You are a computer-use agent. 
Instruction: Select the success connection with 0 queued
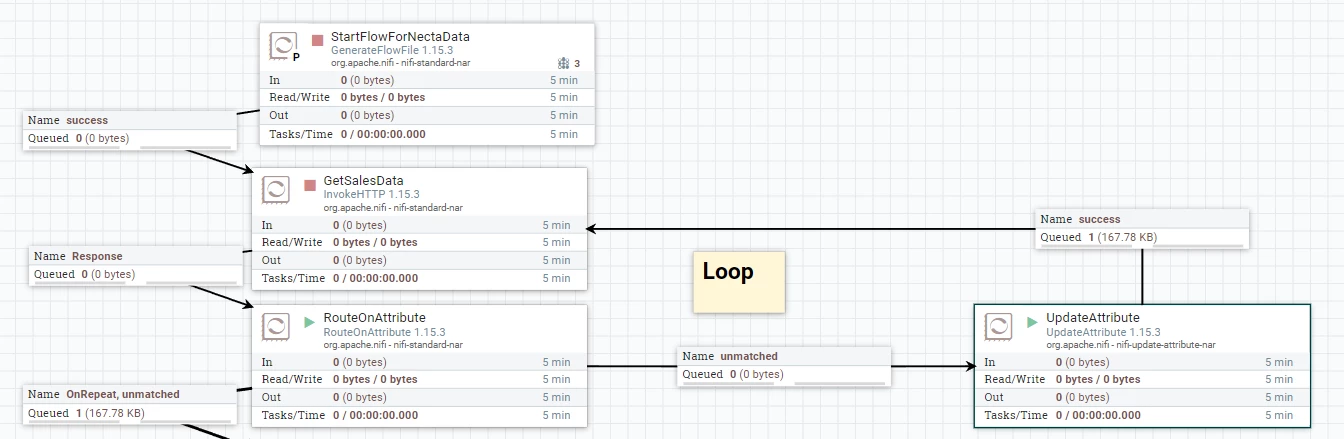[129, 129]
